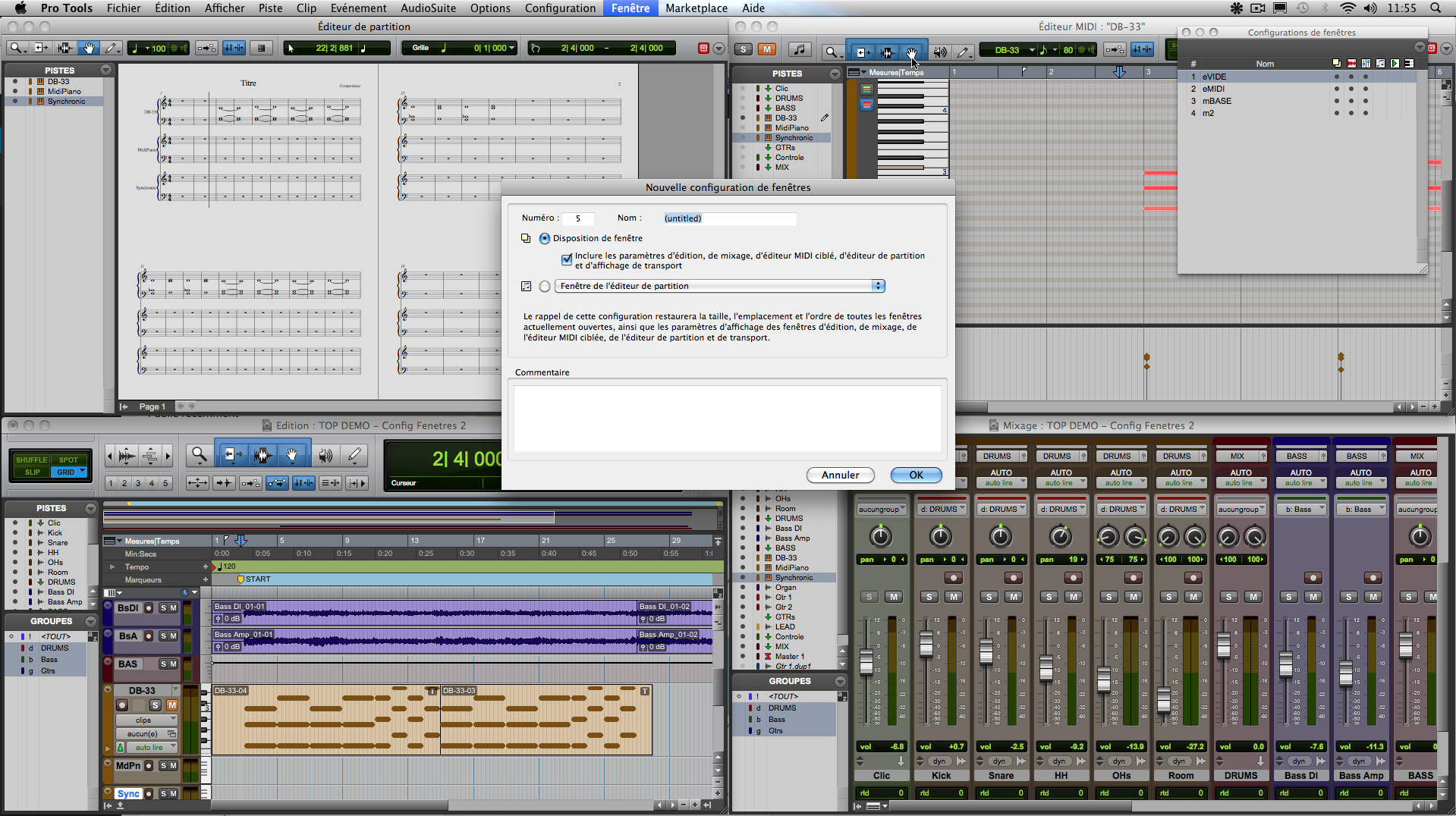The width and height of the screenshot is (1456, 816).
Task: Open PISTES list menu in score editor
Action: tap(105, 70)
